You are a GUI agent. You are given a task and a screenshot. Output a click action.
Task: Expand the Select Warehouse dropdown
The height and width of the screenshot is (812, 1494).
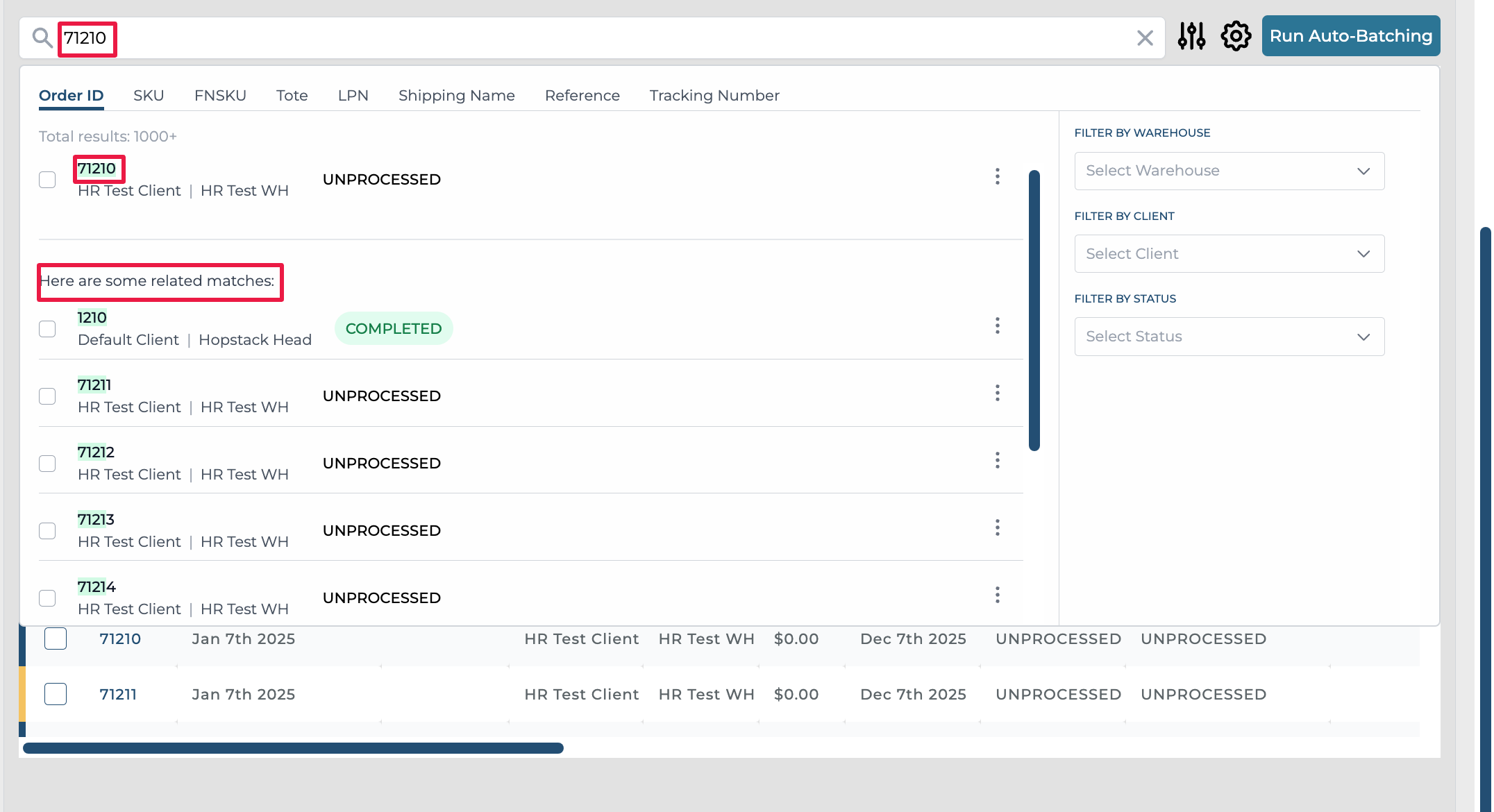pyautogui.click(x=1229, y=171)
